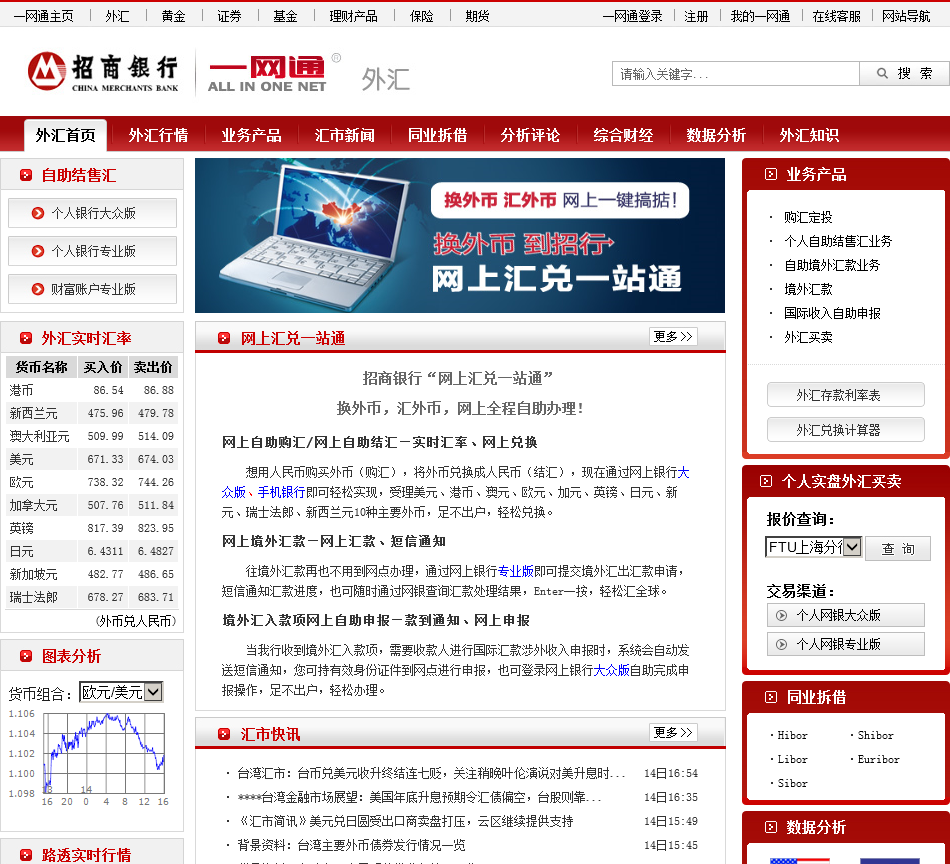This screenshot has width=950, height=864.
Task: Click 保险 in top menu
Action: (422, 16)
